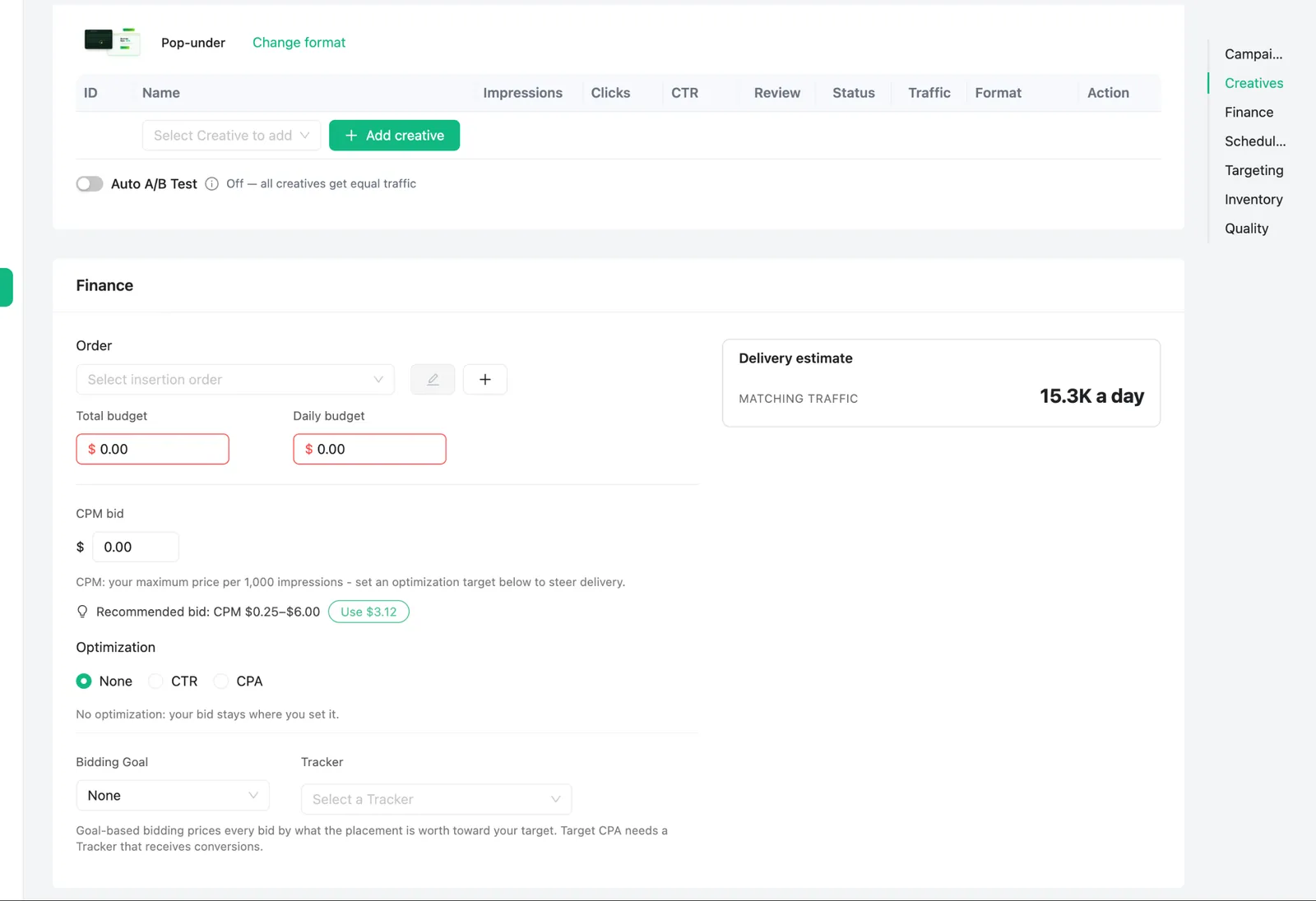Click the 15.3K a day traffic value

[x=1091, y=396]
